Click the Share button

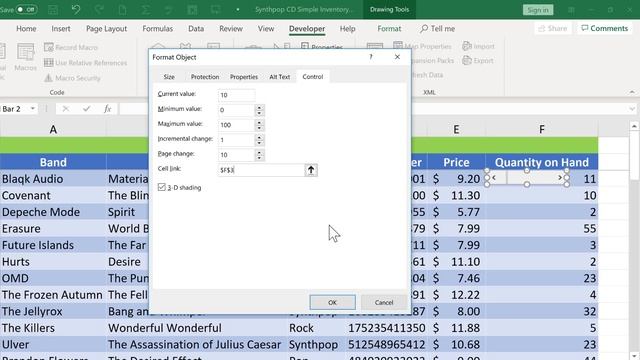pos(553,28)
